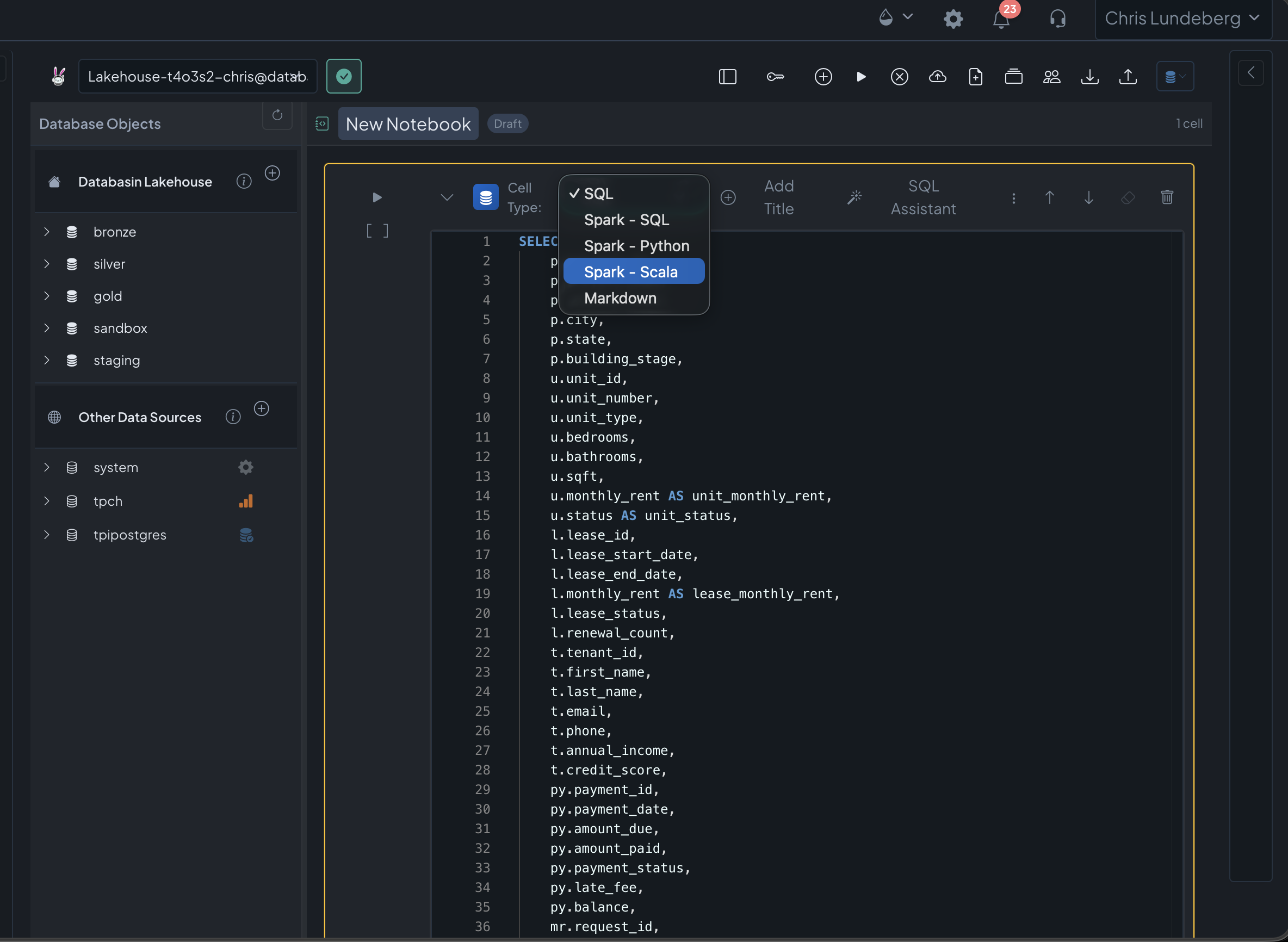
Task: Click the Databasin Lakehouse home icon
Action: 55,182
